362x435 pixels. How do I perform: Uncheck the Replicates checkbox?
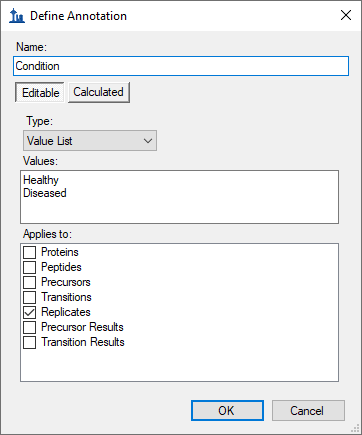click(29, 312)
